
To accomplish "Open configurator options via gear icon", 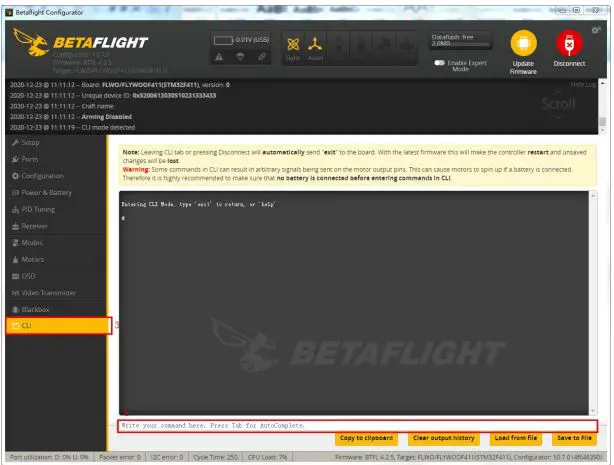I will [596, 30].
